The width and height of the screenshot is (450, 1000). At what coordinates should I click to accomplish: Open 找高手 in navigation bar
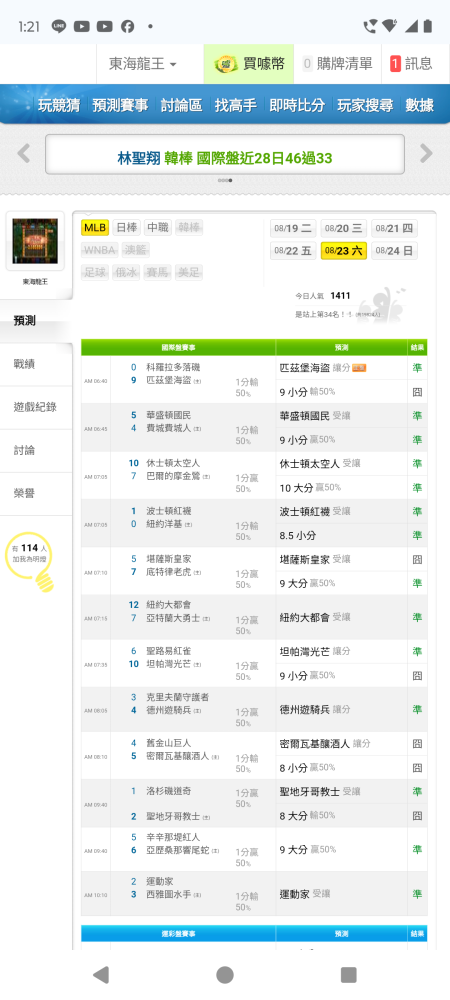[x=236, y=105]
